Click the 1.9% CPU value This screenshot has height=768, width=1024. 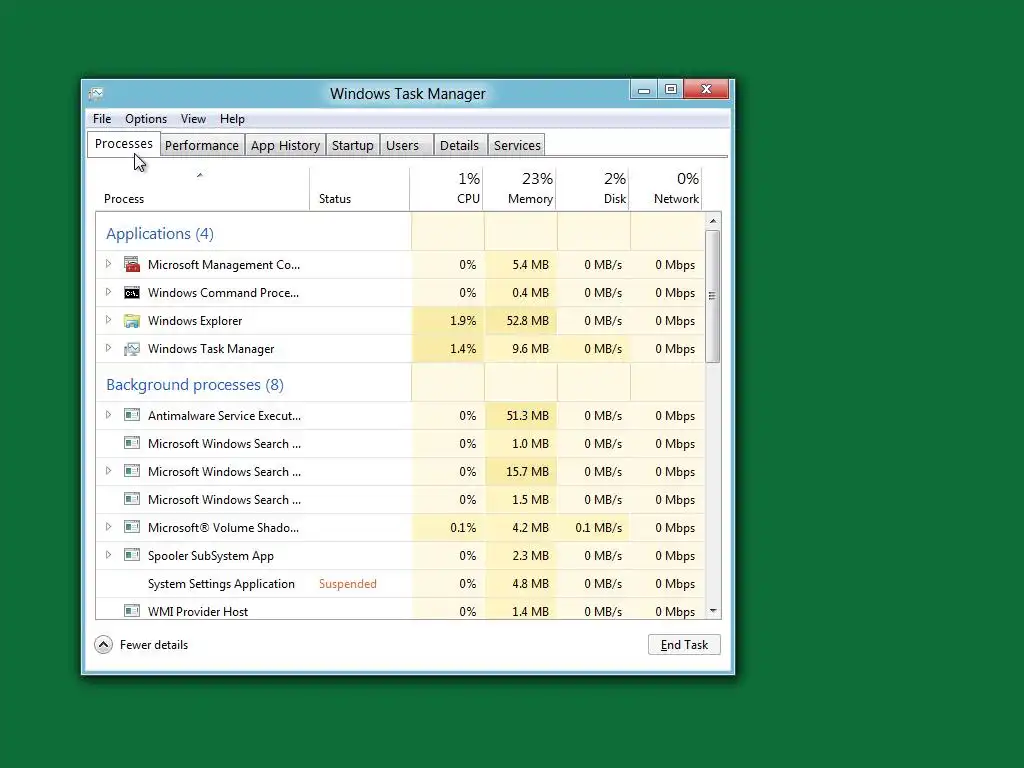[x=463, y=321]
